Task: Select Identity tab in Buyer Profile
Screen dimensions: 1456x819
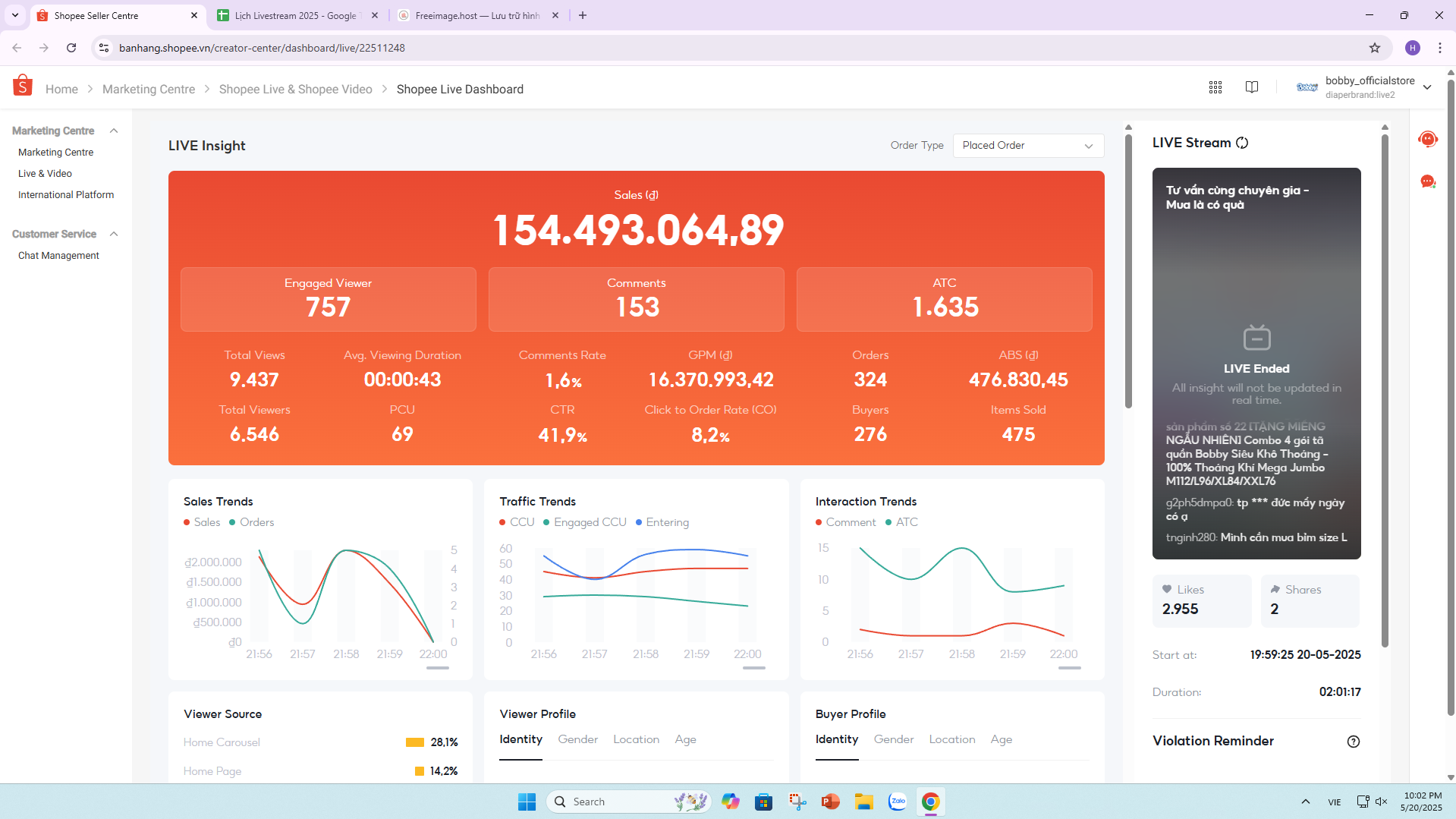Action: [x=837, y=739]
